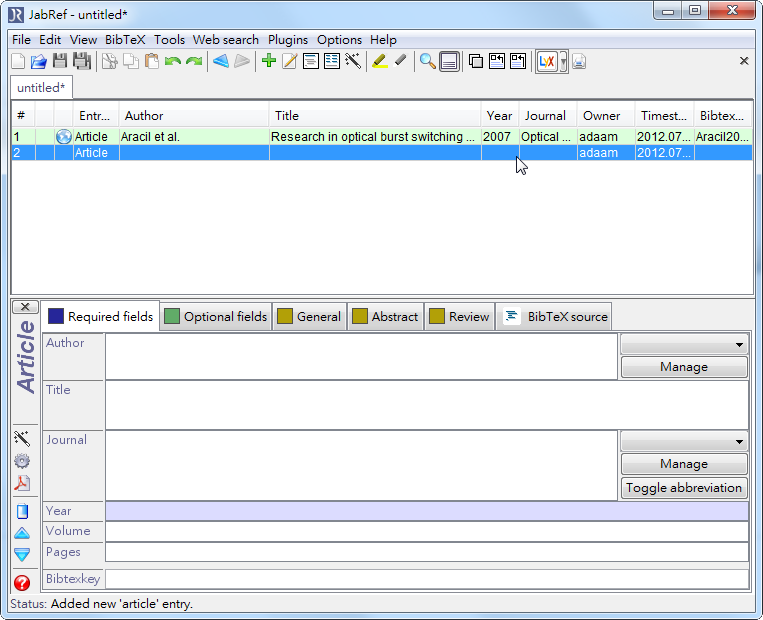Switch to Review tab
The height and width of the screenshot is (620, 763).
click(459, 317)
